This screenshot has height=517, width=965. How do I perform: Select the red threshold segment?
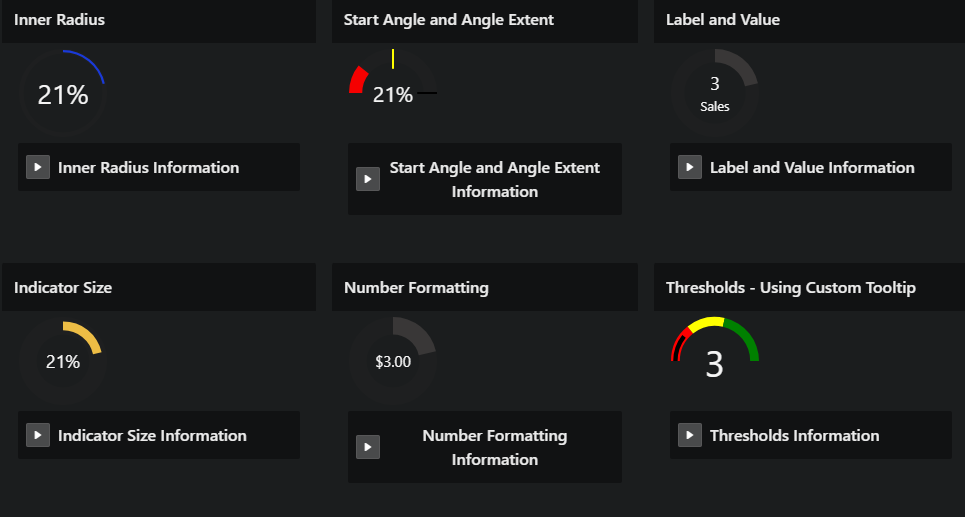pos(679,343)
